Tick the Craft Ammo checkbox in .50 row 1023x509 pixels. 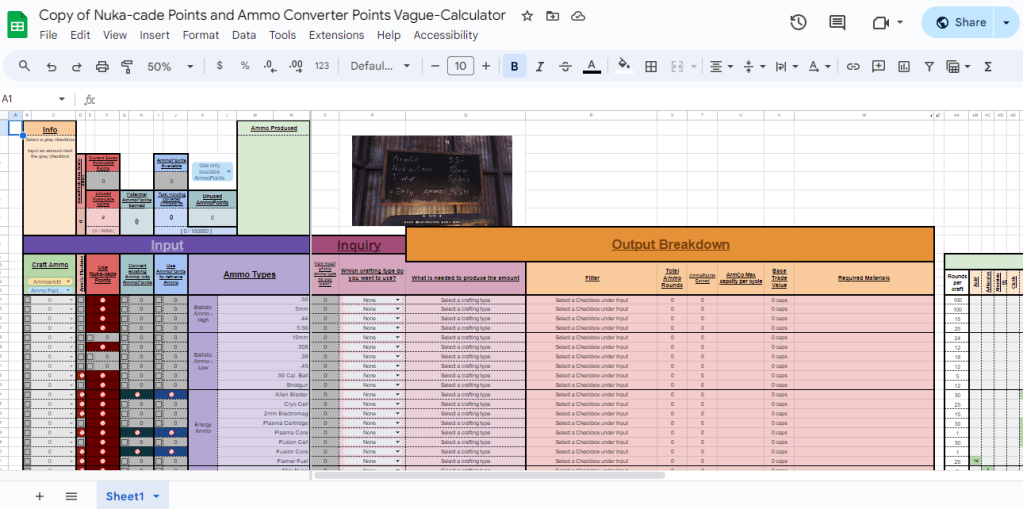click(x=27, y=300)
